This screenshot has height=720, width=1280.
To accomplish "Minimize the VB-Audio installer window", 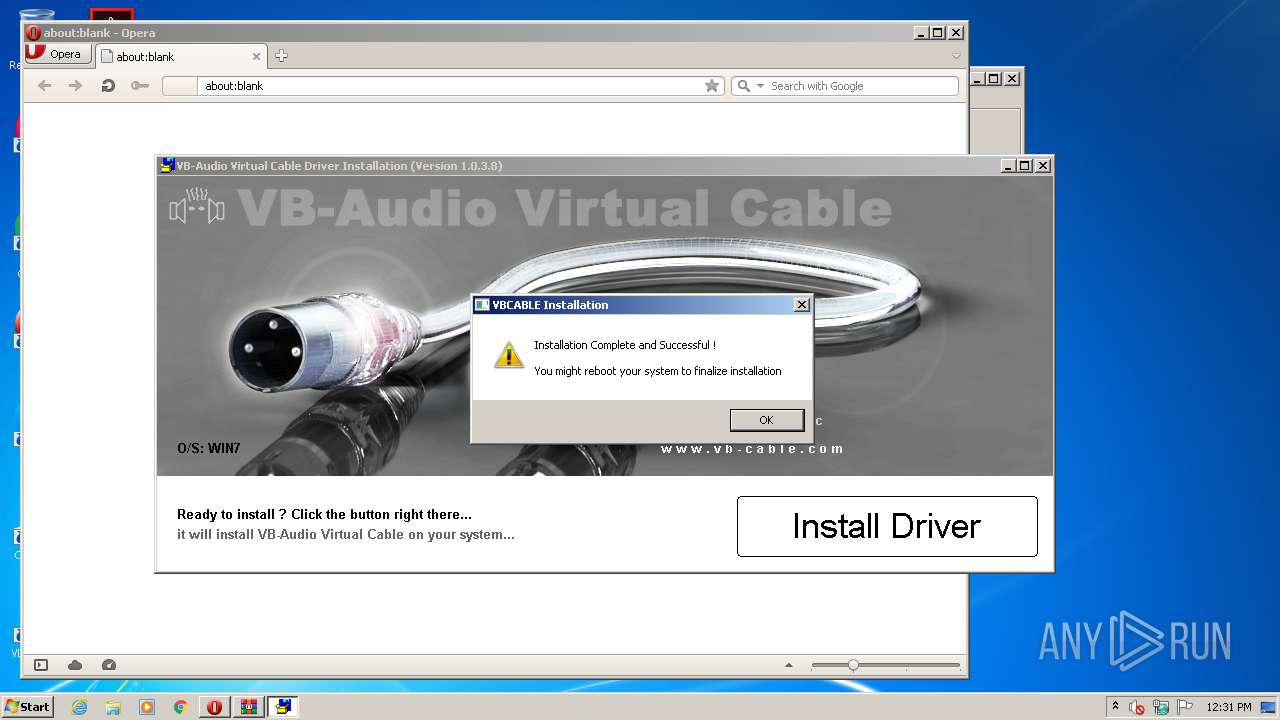I will [1008, 166].
